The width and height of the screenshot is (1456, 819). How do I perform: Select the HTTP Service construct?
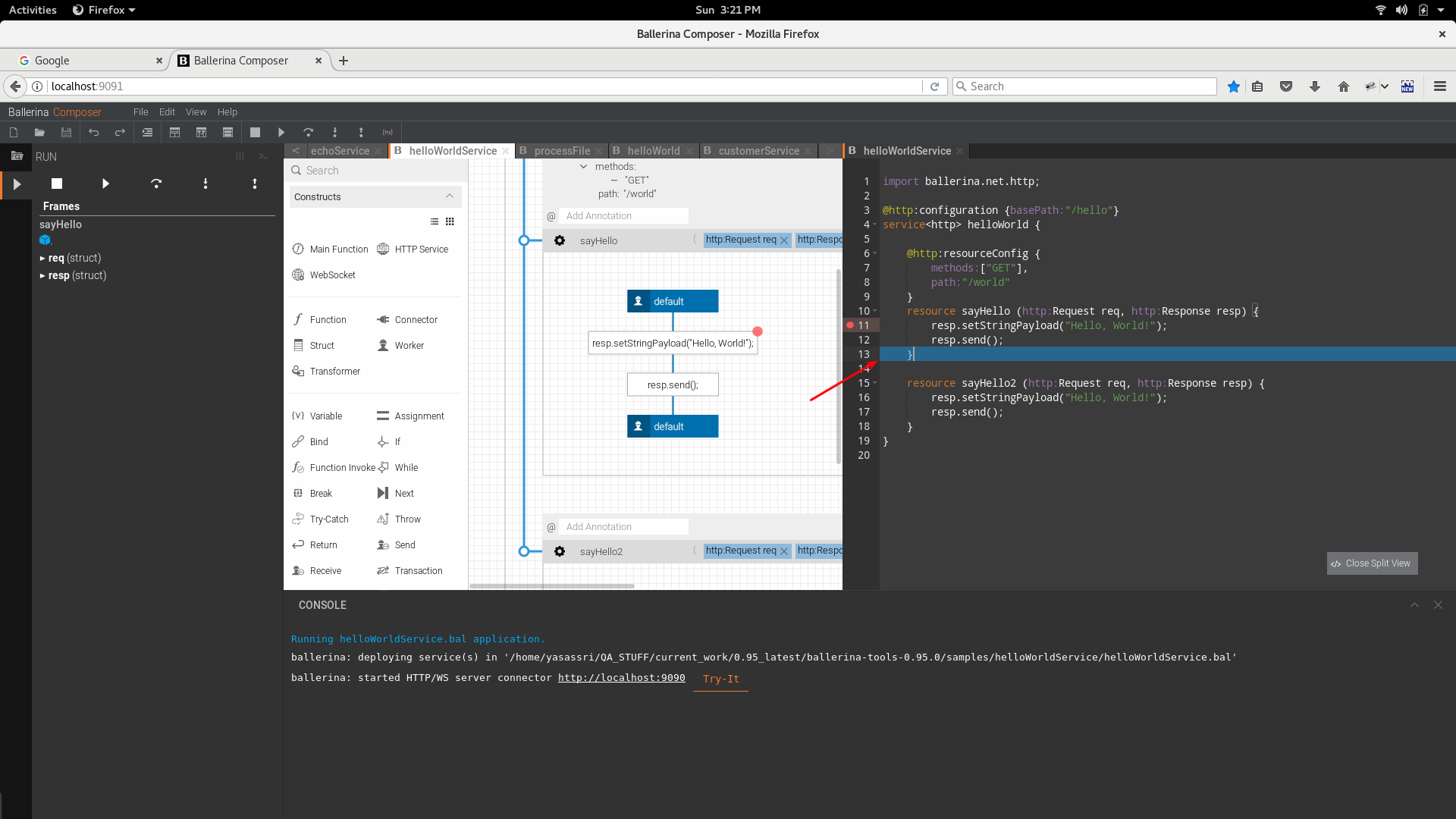(421, 249)
